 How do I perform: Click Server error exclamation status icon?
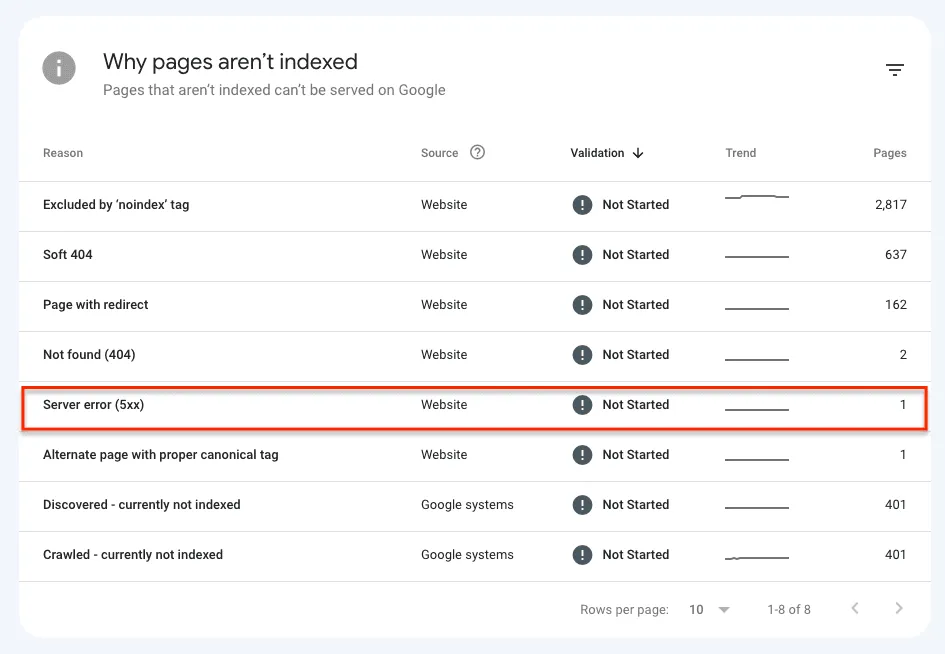pos(582,405)
